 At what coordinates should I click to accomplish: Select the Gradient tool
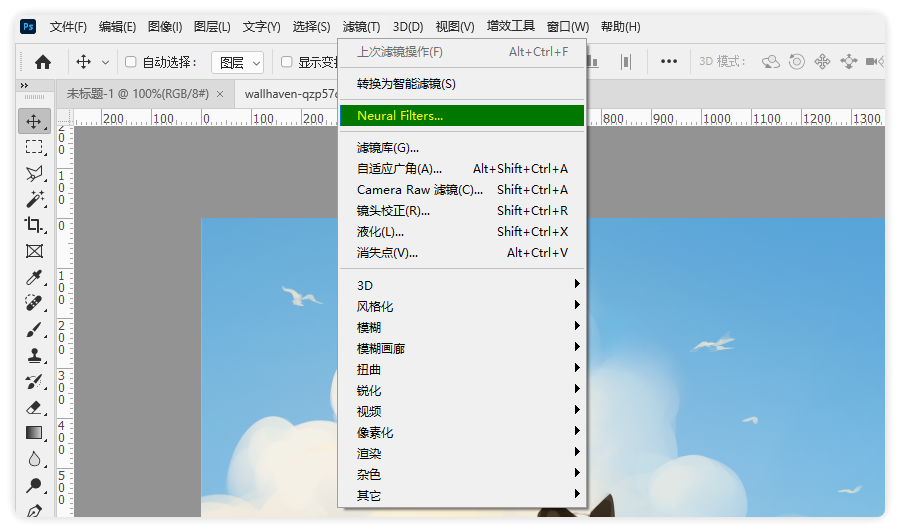pyautogui.click(x=34, y=433)
